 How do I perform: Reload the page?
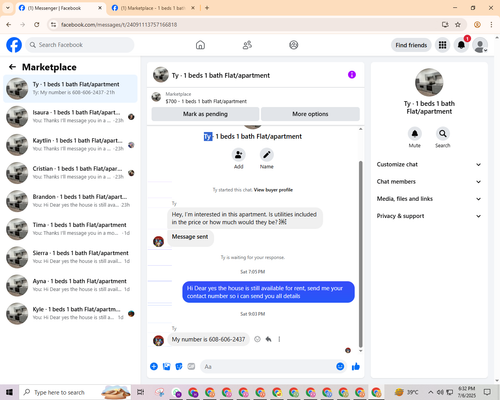[x=37, y=25]
